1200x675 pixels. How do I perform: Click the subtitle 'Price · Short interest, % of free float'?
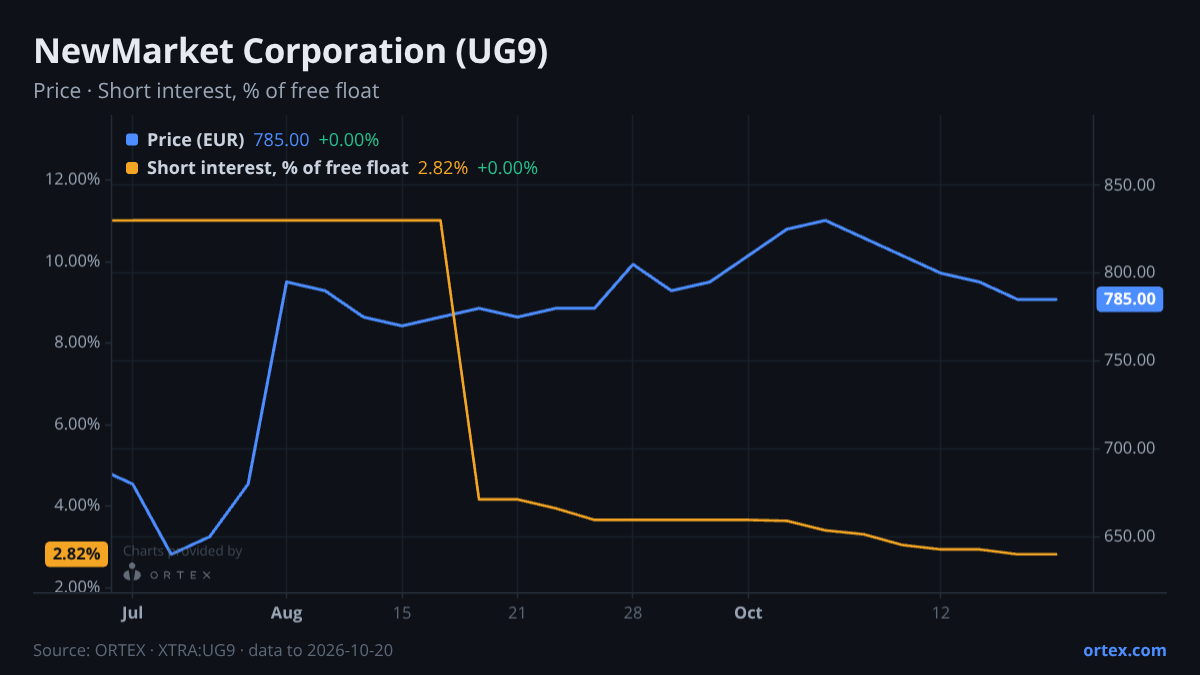point(206,91)
